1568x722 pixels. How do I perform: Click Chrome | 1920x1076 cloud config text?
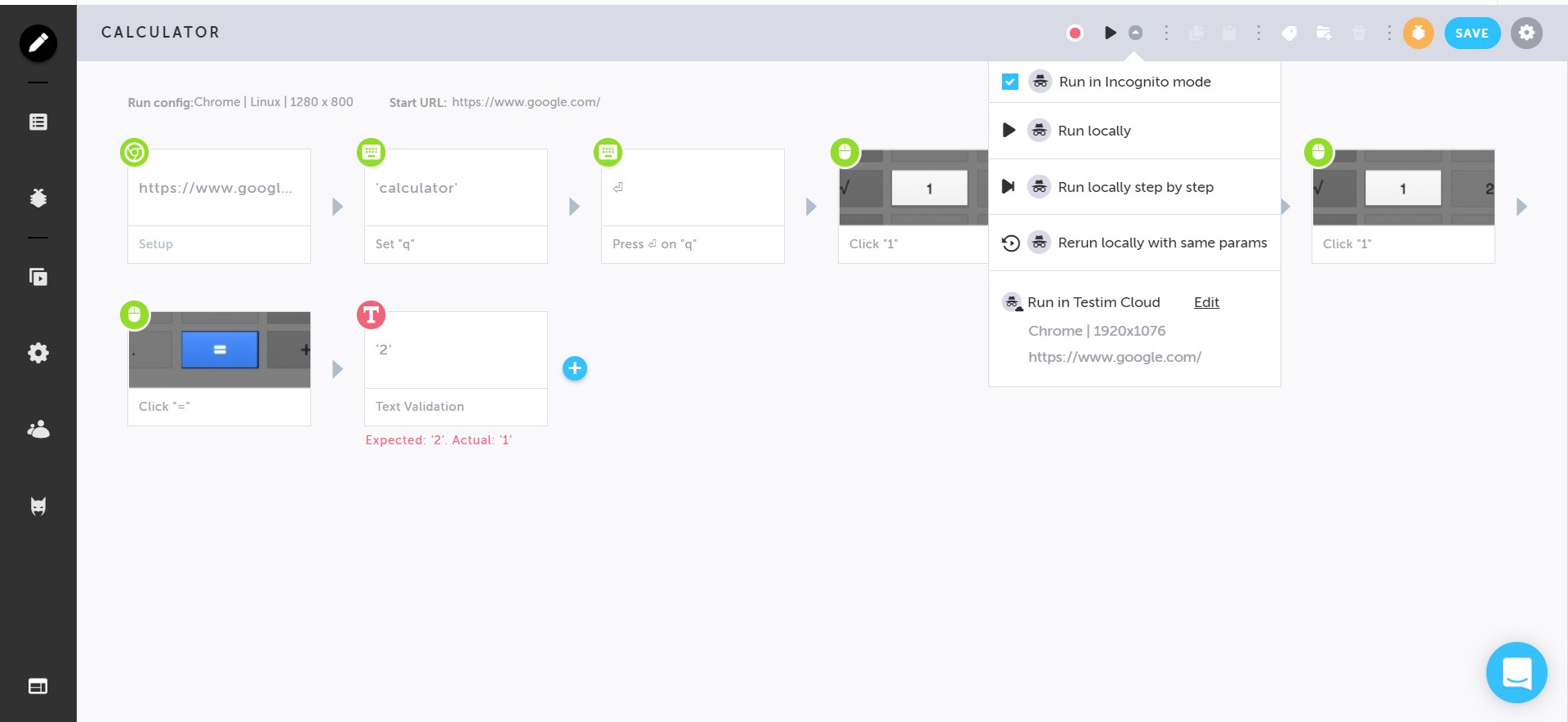[1097, 331]
